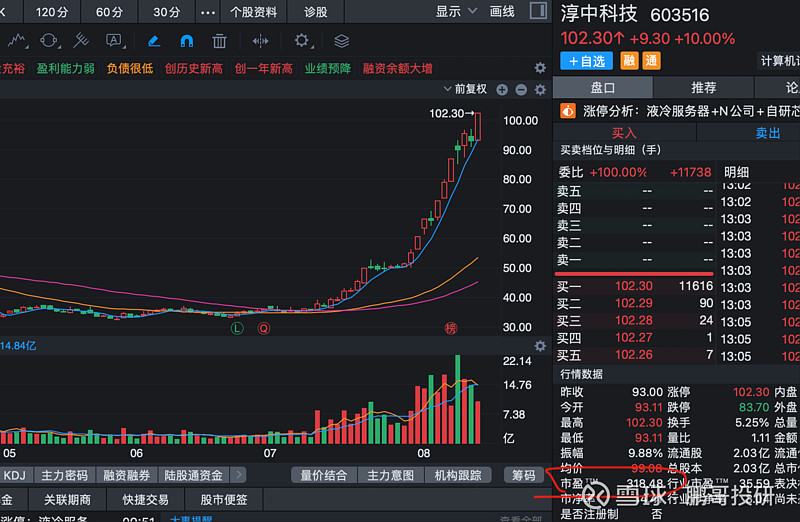Open 个股资料 tab
Image resolution: width=800 pixels, height=522 pixels.
tap(254, 12)
